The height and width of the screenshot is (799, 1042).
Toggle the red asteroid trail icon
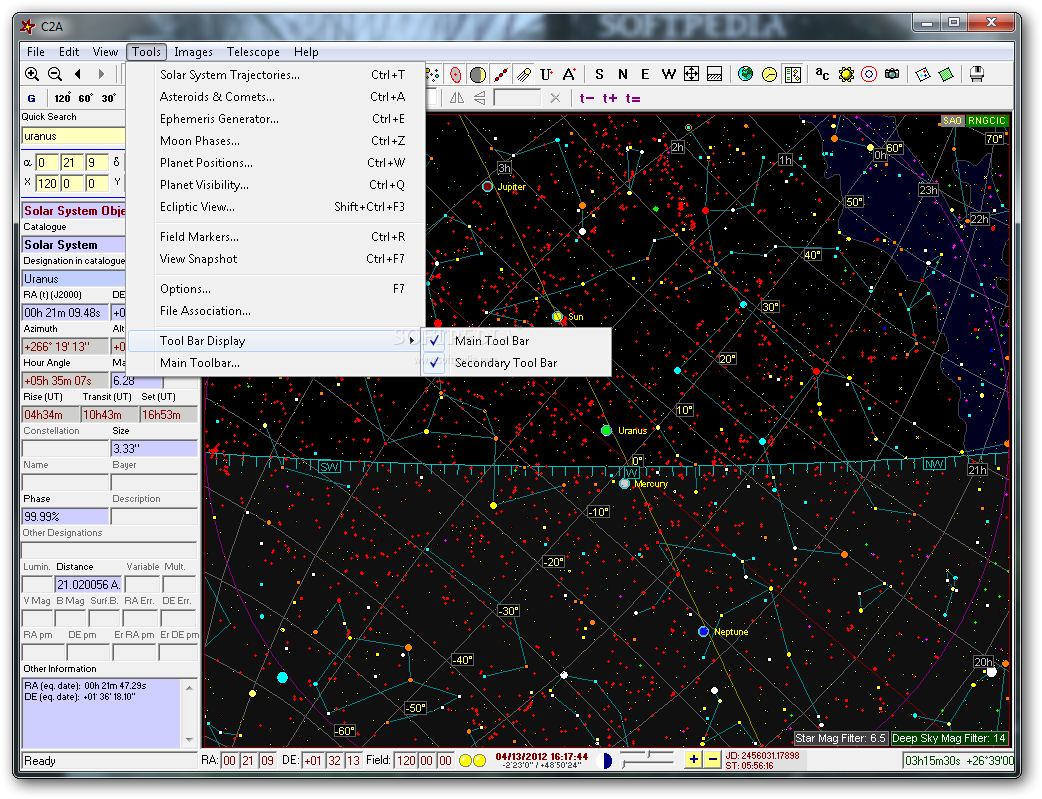[x=501, y=74]
